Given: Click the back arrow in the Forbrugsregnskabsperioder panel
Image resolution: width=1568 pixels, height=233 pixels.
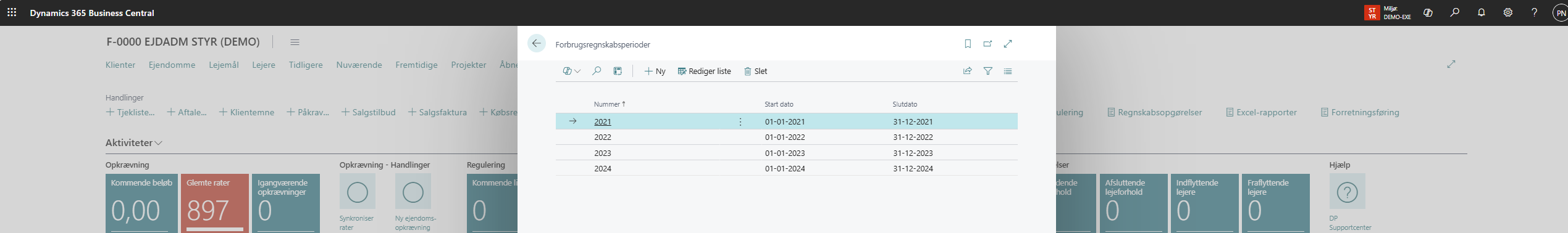Looking at the screenshot, I should pyautogui.click(x=536, y=43).
